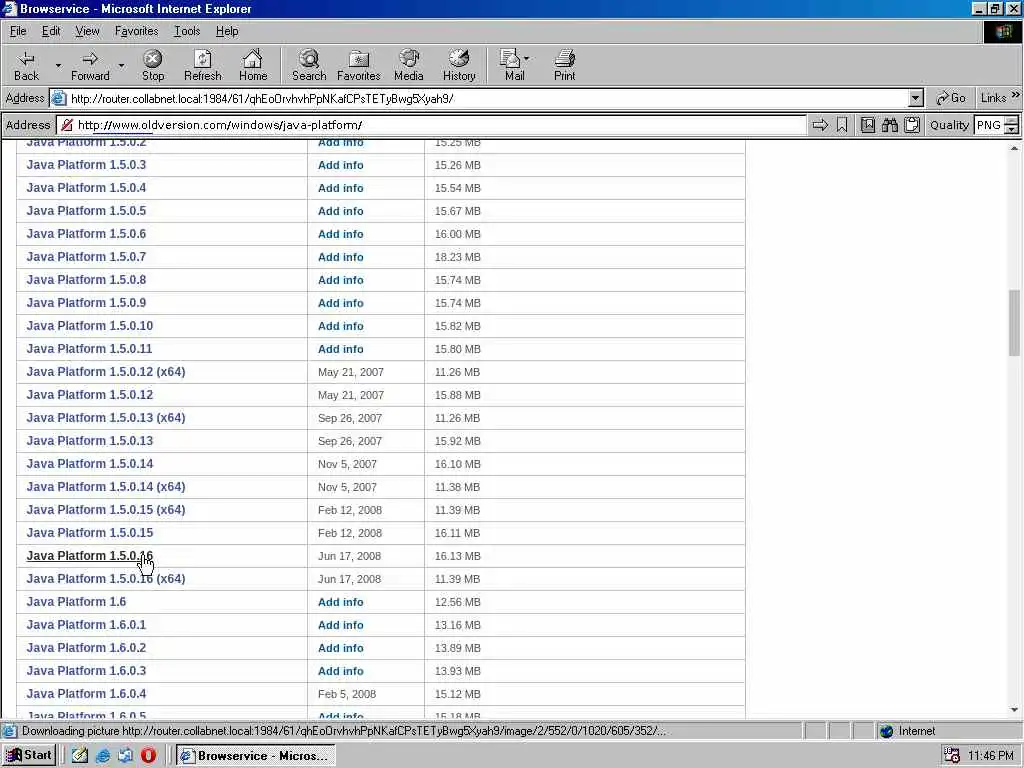1024x768 pixels.
Task: Open Java Platform 1.6.0.4 link
Action: [x=86, y=694]
